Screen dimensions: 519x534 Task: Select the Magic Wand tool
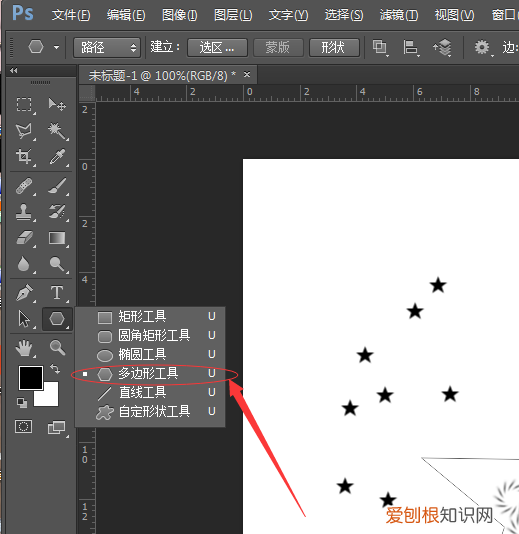click(x=57, y=130)
